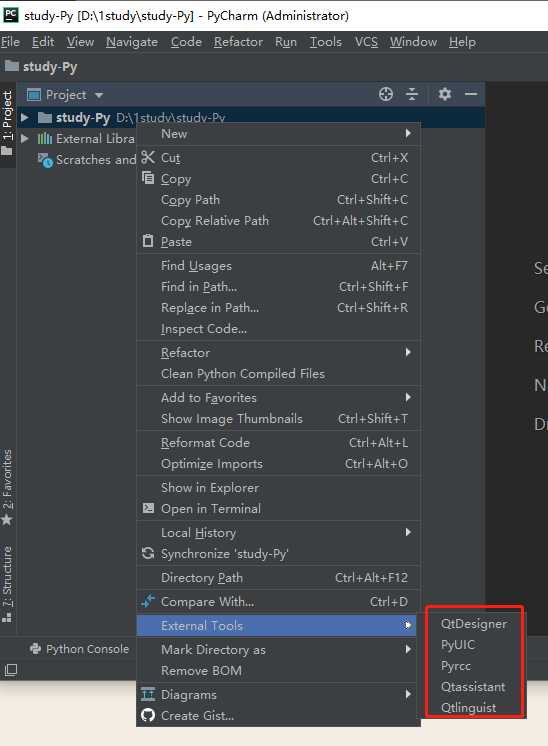Click the Synchronize refresh icon
The image size is (548, 746).
coord(148,553)
